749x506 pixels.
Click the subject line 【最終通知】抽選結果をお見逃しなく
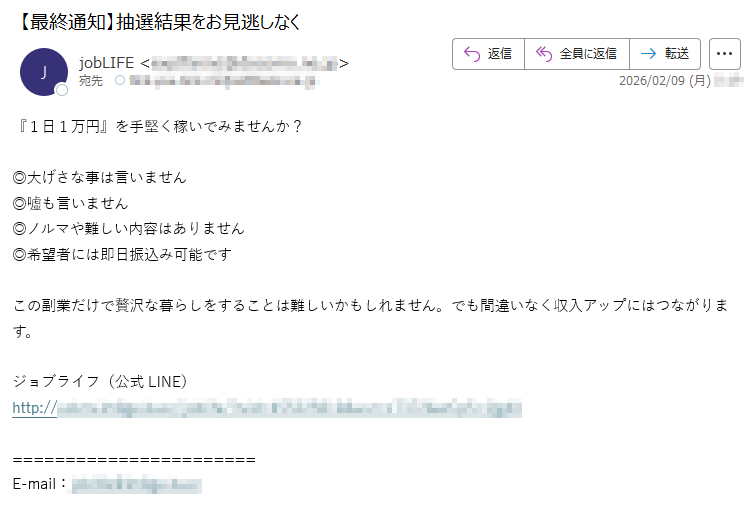[159, 22]
